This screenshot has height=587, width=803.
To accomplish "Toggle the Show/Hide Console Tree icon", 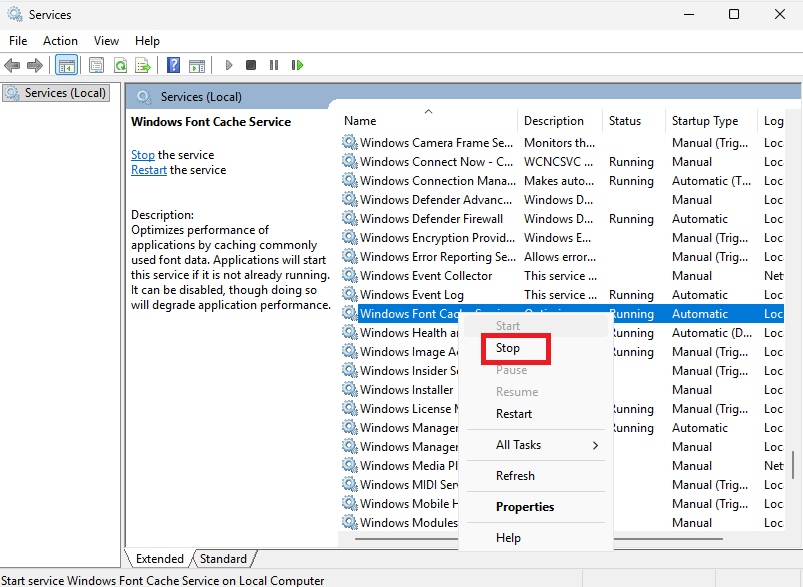I will pyautogui.click(x=66, y=65).
